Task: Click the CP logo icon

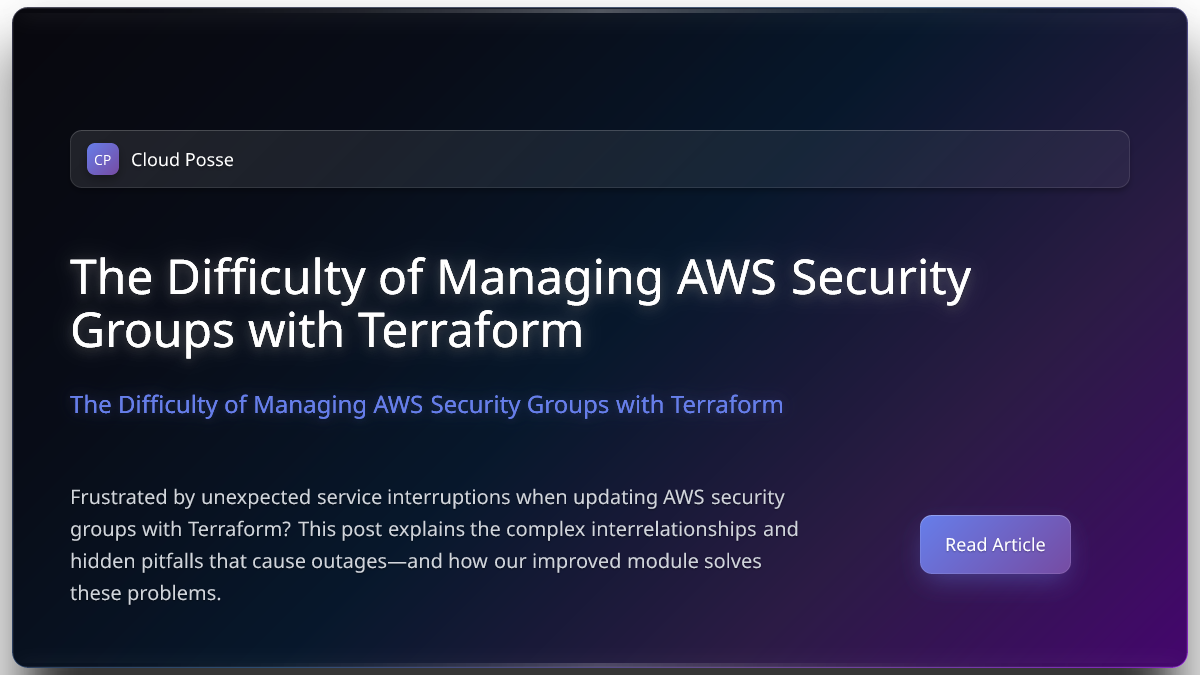Action: (102, 159)
